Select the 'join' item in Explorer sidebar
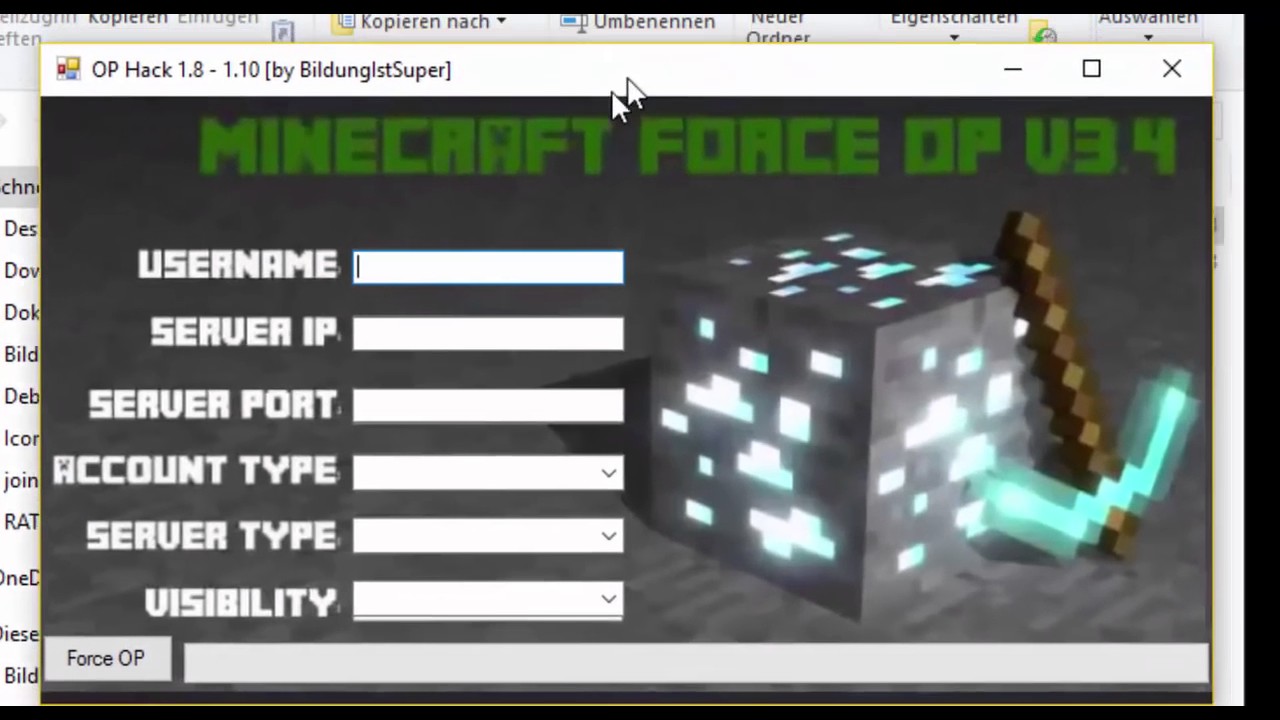 [20, 480]
